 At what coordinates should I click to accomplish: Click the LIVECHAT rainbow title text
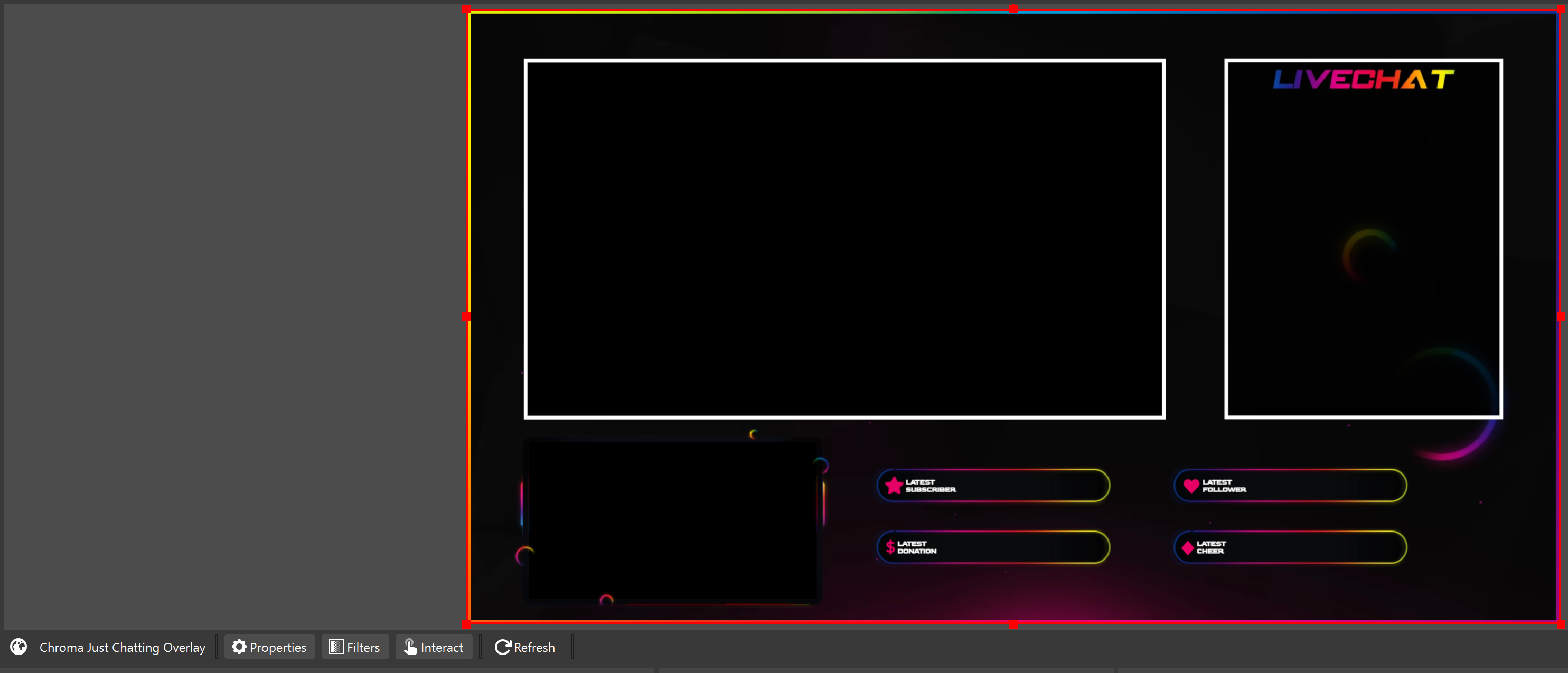point(1363,80)
